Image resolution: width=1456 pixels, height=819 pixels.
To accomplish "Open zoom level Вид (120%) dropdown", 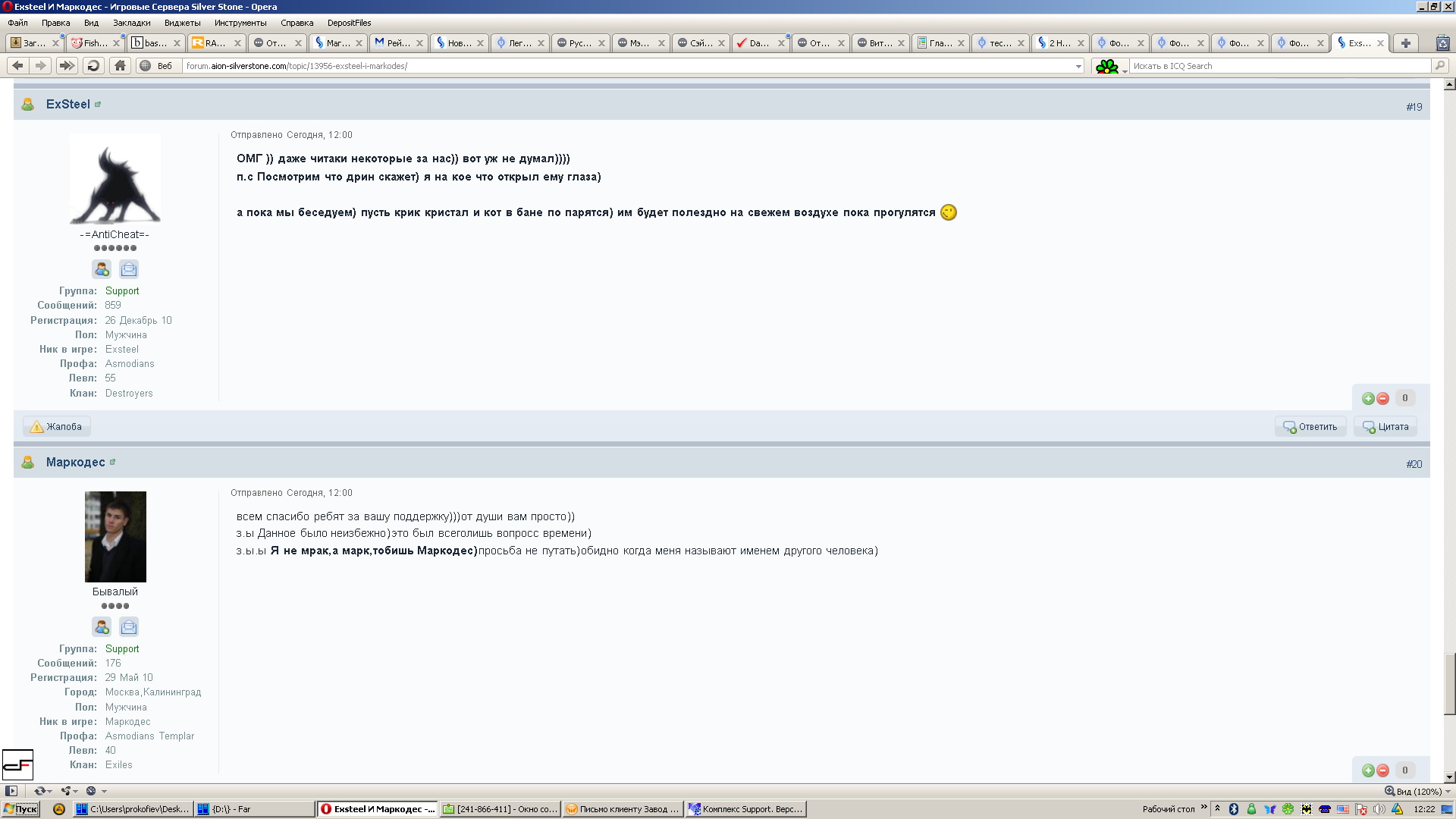I will (1418, 791).
